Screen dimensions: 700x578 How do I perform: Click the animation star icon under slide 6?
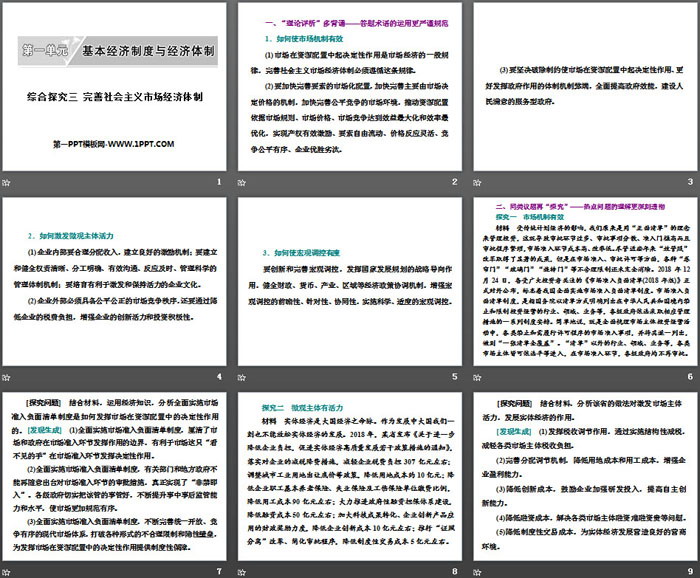[478, 378]
